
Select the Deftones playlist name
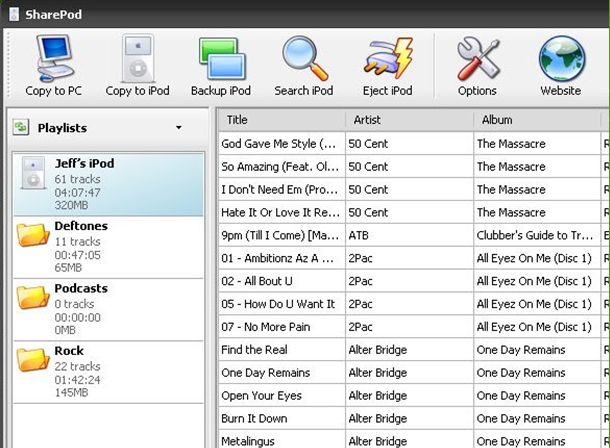point(81,226)
